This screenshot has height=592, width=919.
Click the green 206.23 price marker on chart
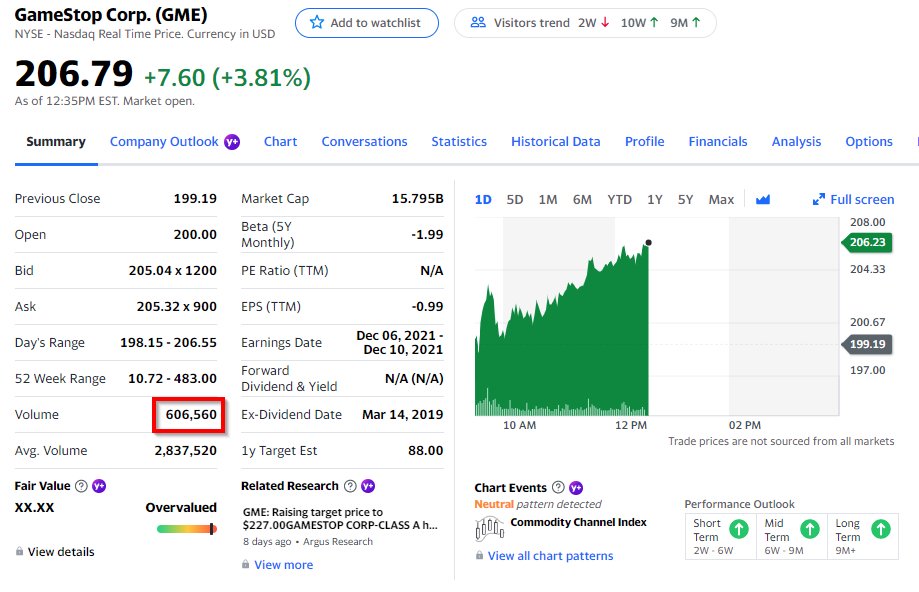point(867,243)
